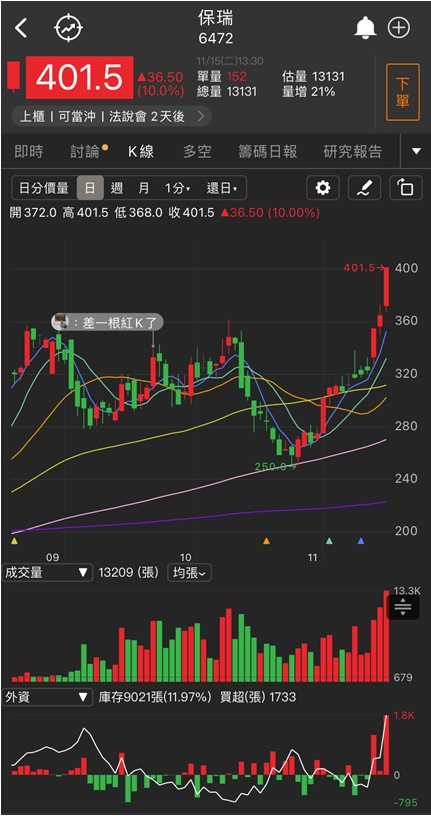431x816 pixels.
Task: Toggle the 日分價量 view
Action: pos(44,188)
